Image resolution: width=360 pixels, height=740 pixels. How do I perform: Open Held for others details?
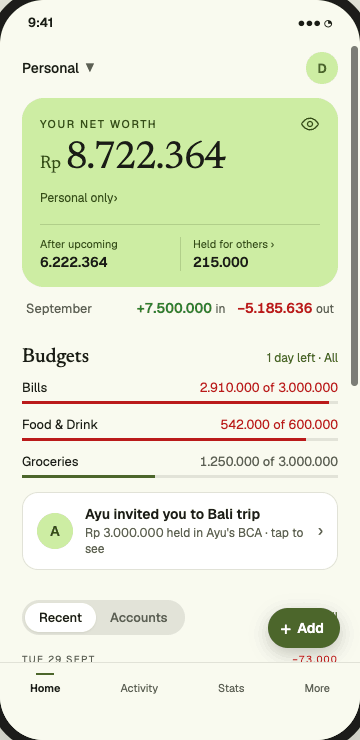[234, 244]
